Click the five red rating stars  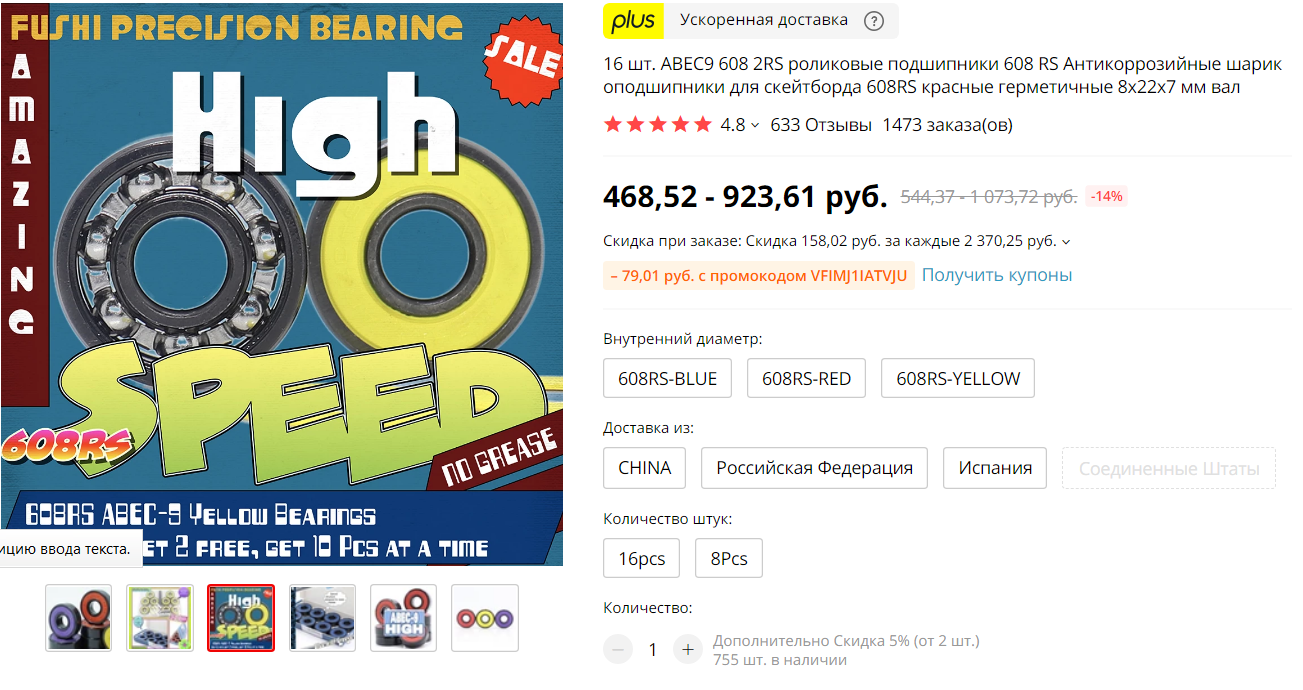(658, 125)
